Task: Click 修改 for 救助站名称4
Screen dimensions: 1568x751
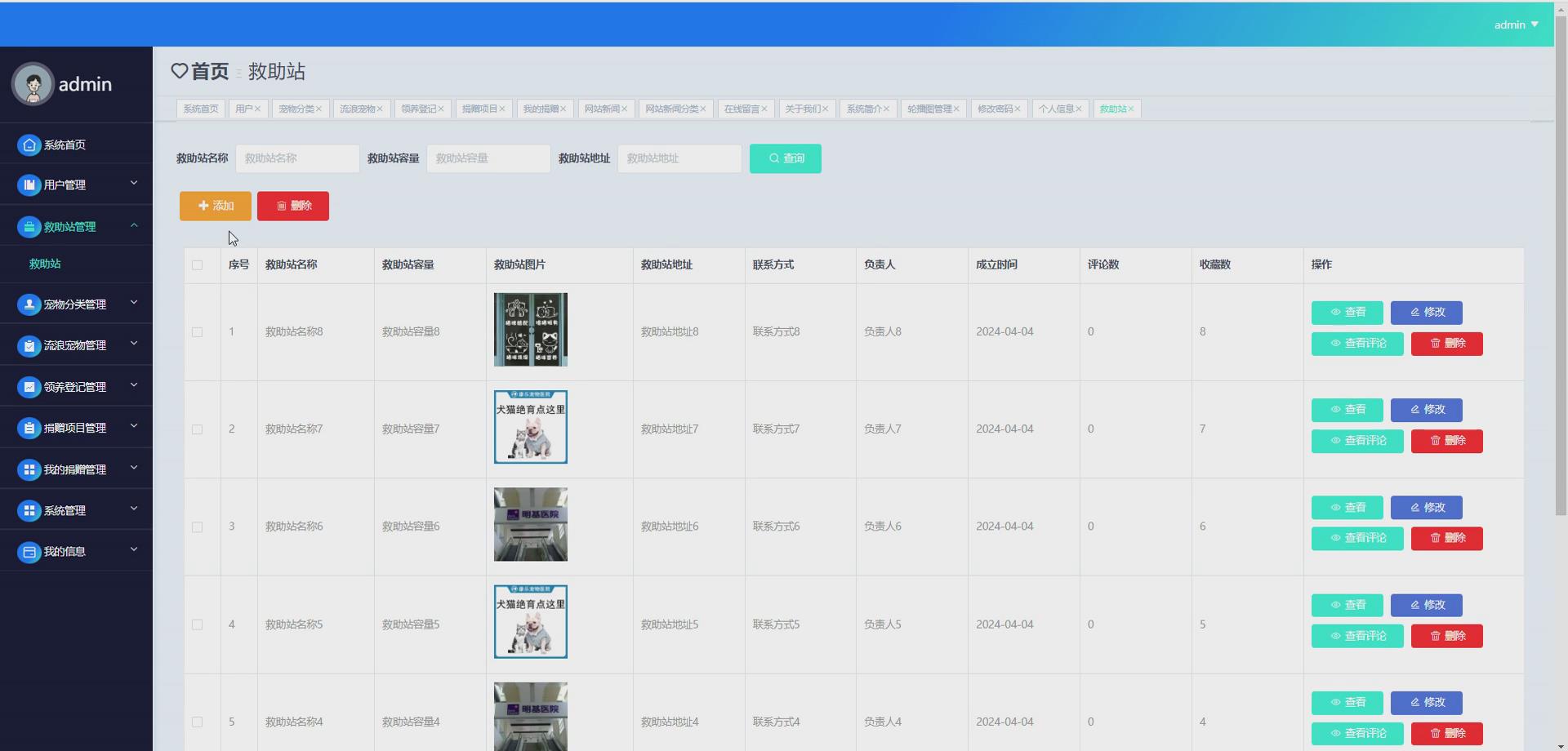Action: coord(1427,703)
